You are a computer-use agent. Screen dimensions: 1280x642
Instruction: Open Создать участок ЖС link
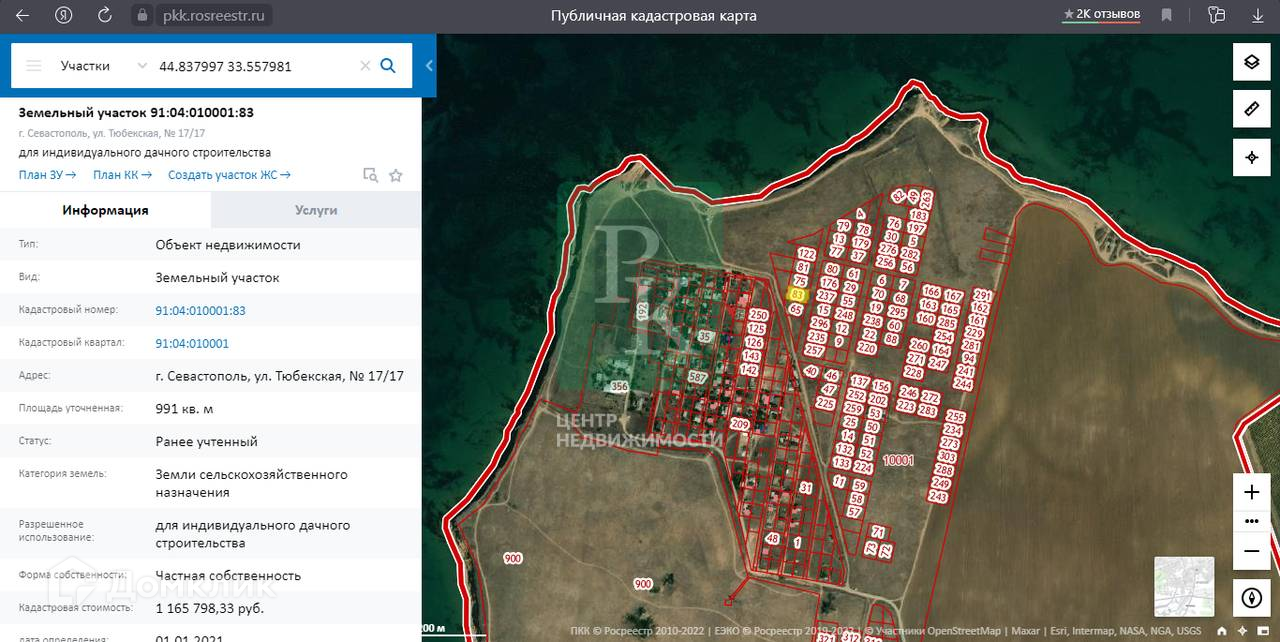coord(229,175)
